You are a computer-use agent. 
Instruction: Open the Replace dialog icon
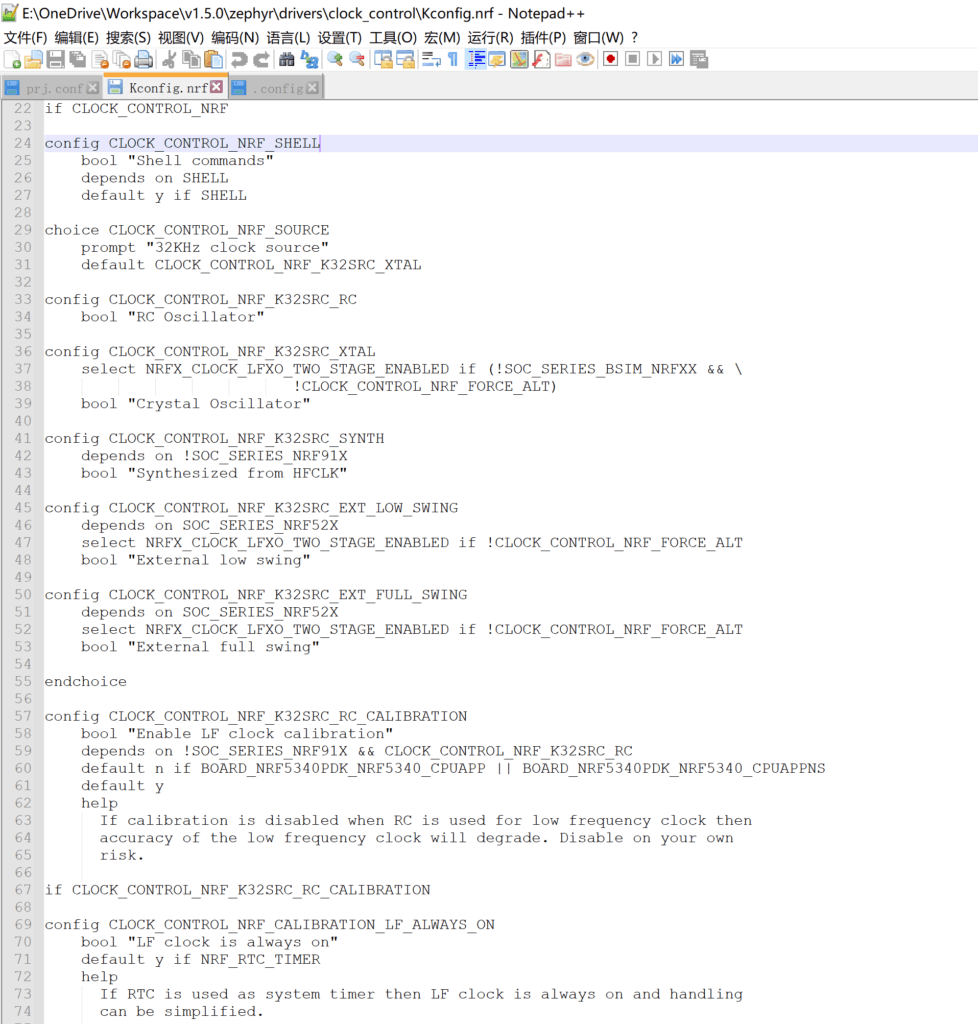309,60
